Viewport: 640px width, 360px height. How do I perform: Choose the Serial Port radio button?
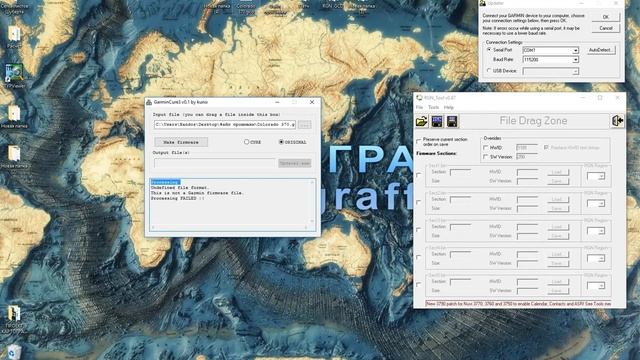tap(489, 50)
